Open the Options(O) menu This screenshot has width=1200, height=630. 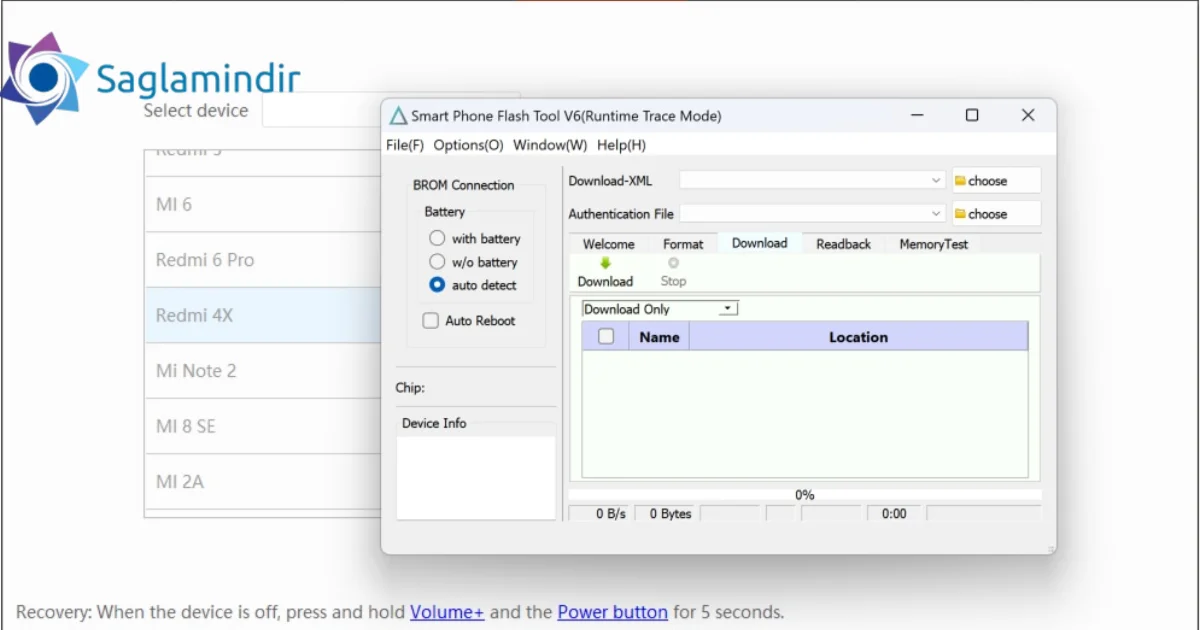coord(468,145)
